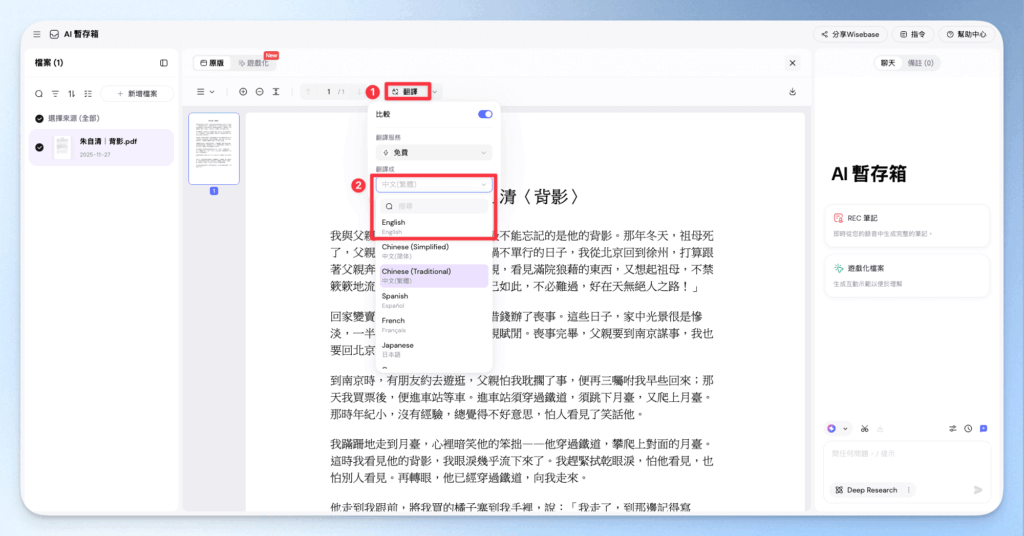Toggle checkbox for 朱自清｜背影.pdf
Image resolution: width=1024 pixels, height=536 pixels.
click(x=39, y=148)
